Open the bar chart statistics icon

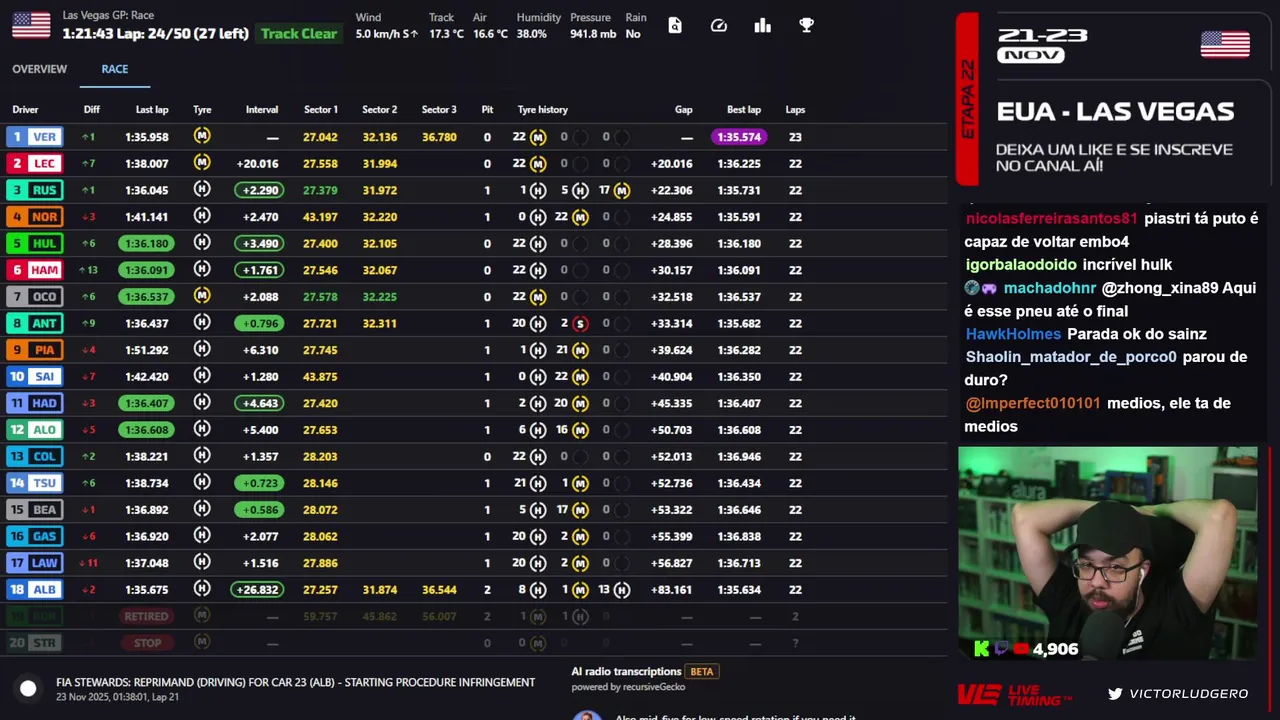[763, 26]
